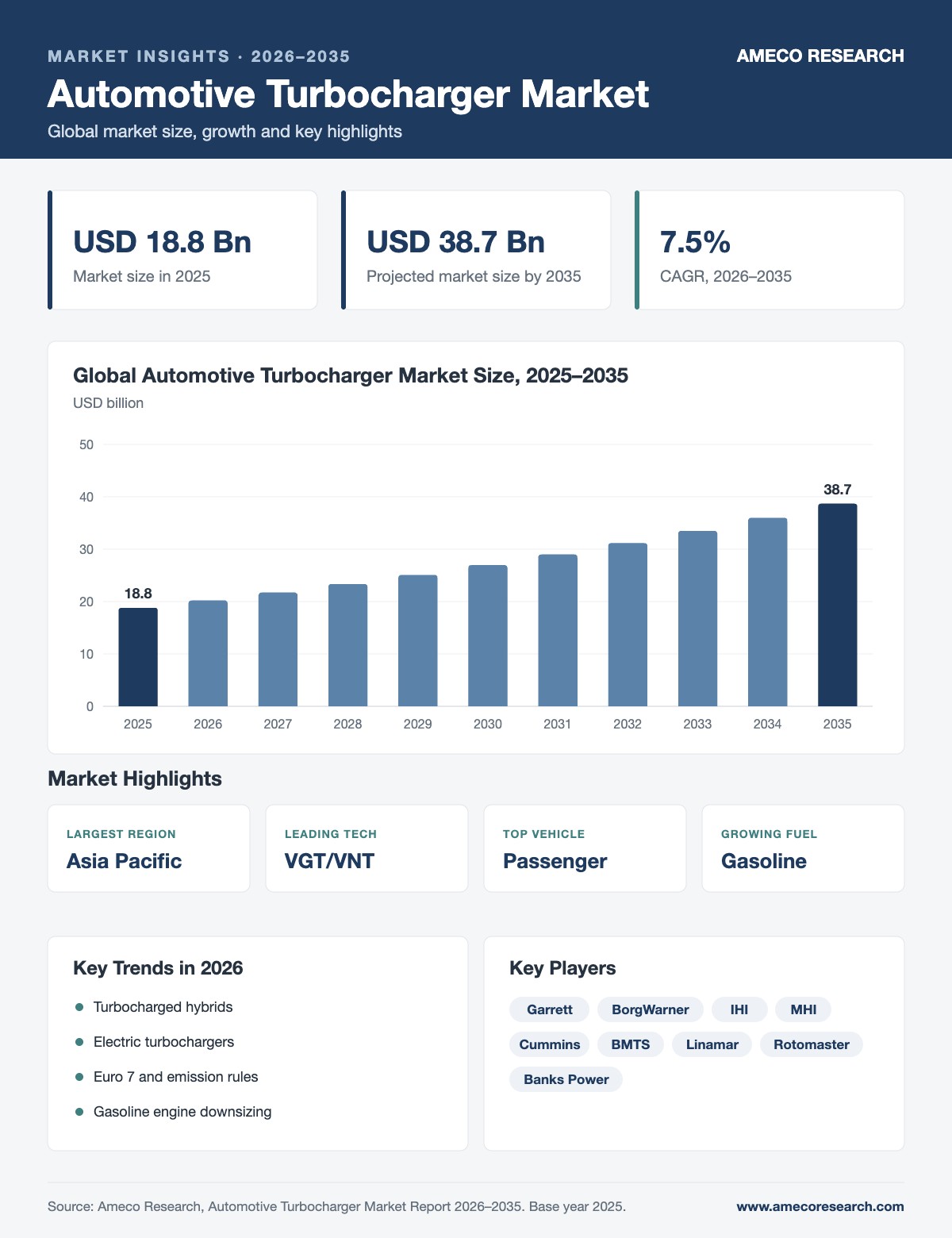The image size is (952, 1238).
Task: Click 'MARKET INSIGHTS · 2026–2035' header text
Action: (x=199, y=56)
